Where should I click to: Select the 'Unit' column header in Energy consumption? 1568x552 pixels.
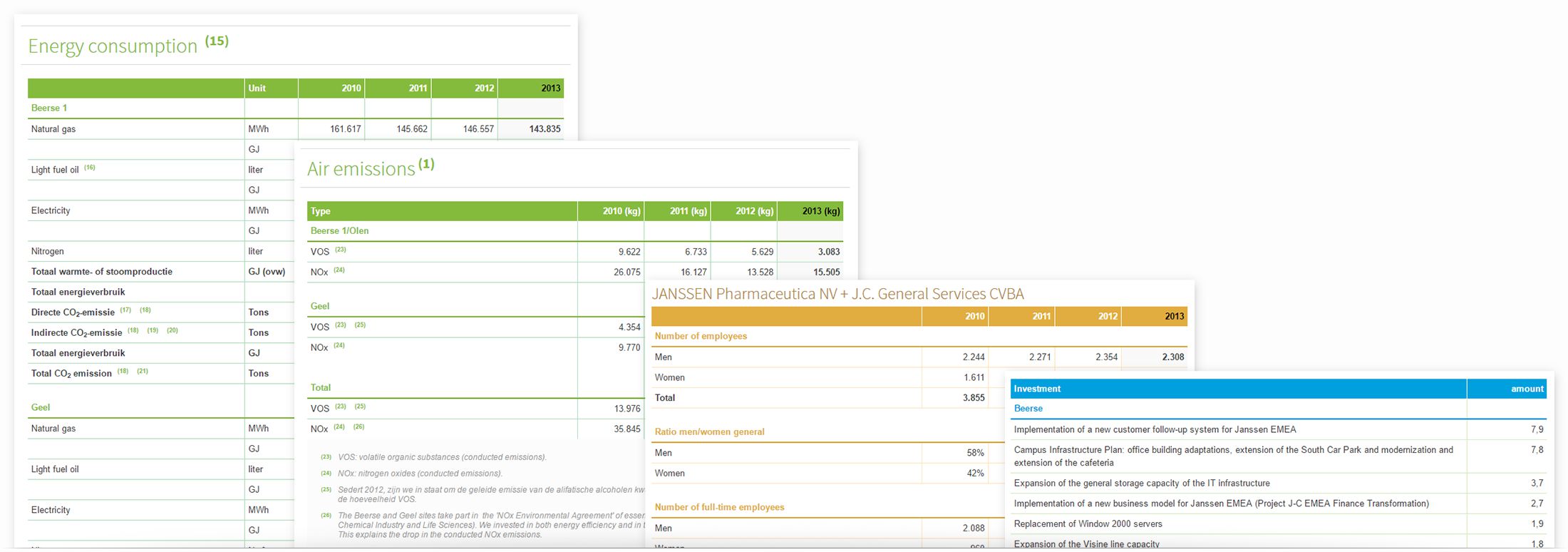pyautogui.click(x=257, y=88)
